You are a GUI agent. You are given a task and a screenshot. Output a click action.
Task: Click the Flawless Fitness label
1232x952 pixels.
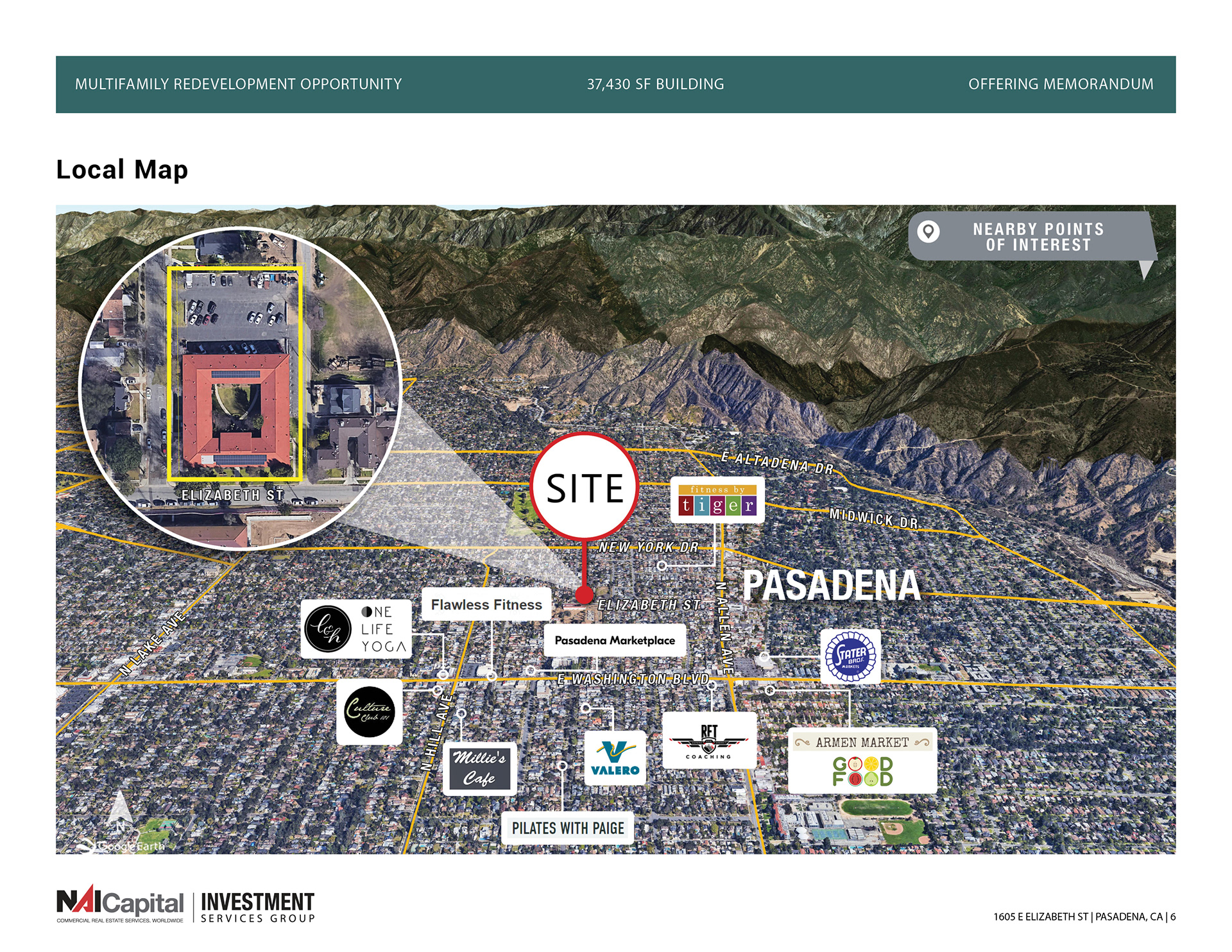(x=486, y=604)
